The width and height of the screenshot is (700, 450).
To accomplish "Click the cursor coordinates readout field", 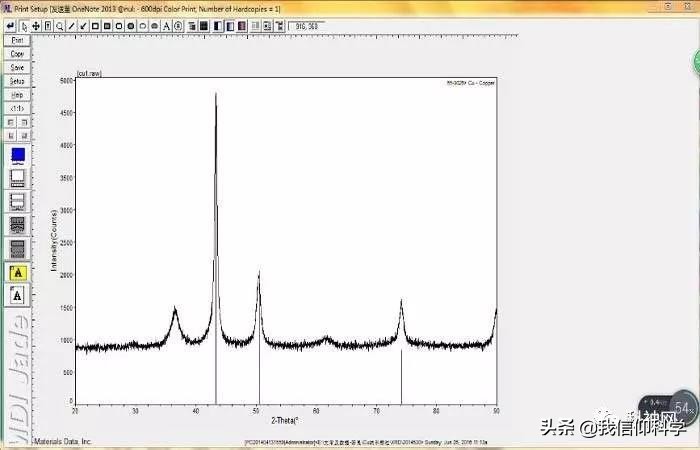I will click(x=307, y=26).
